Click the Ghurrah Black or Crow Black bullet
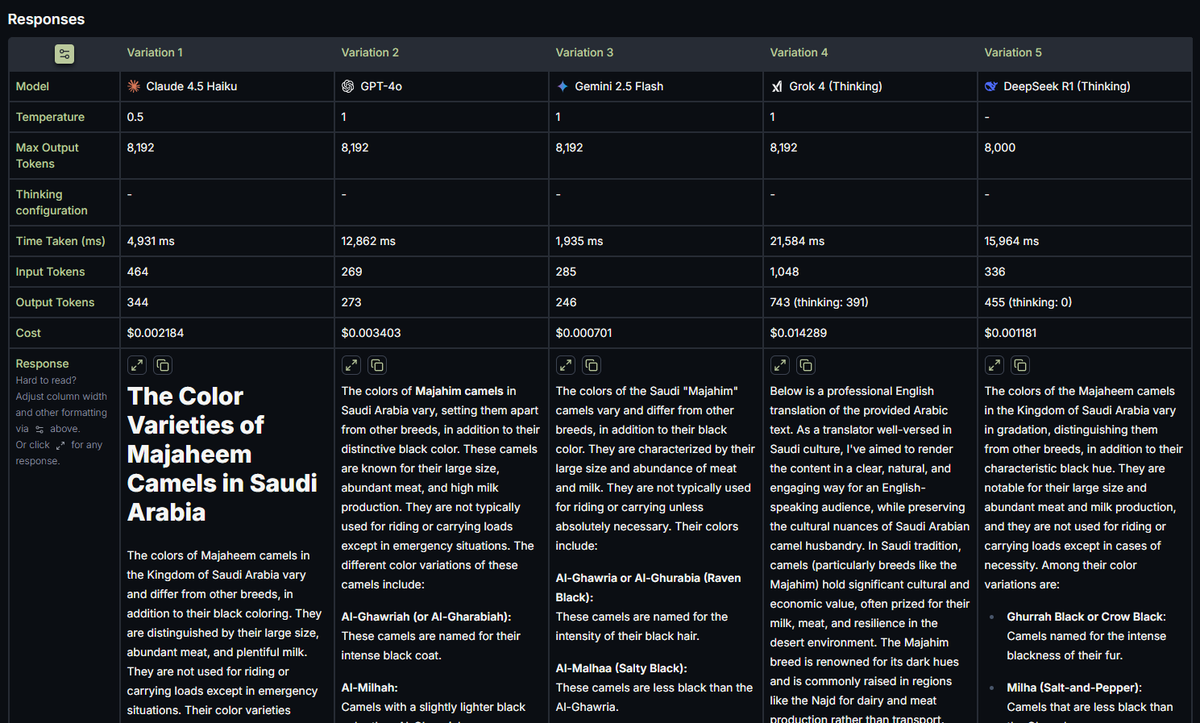The height and width of the screenshot is (723, 1200). [x=1088, y=617]
